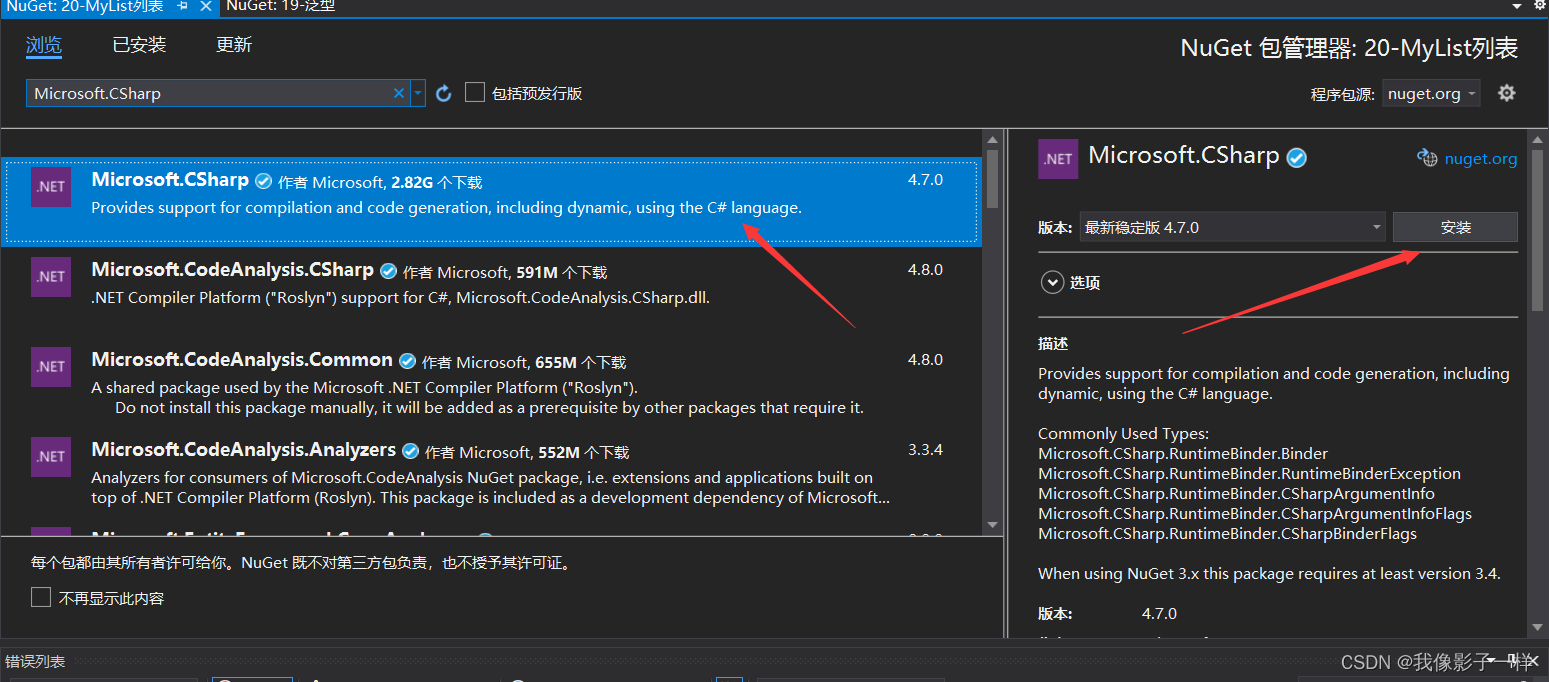Viewport: 1549px width, 682px height.
Task: Open NuGet package source settings gear
Action: point(1508,92)
